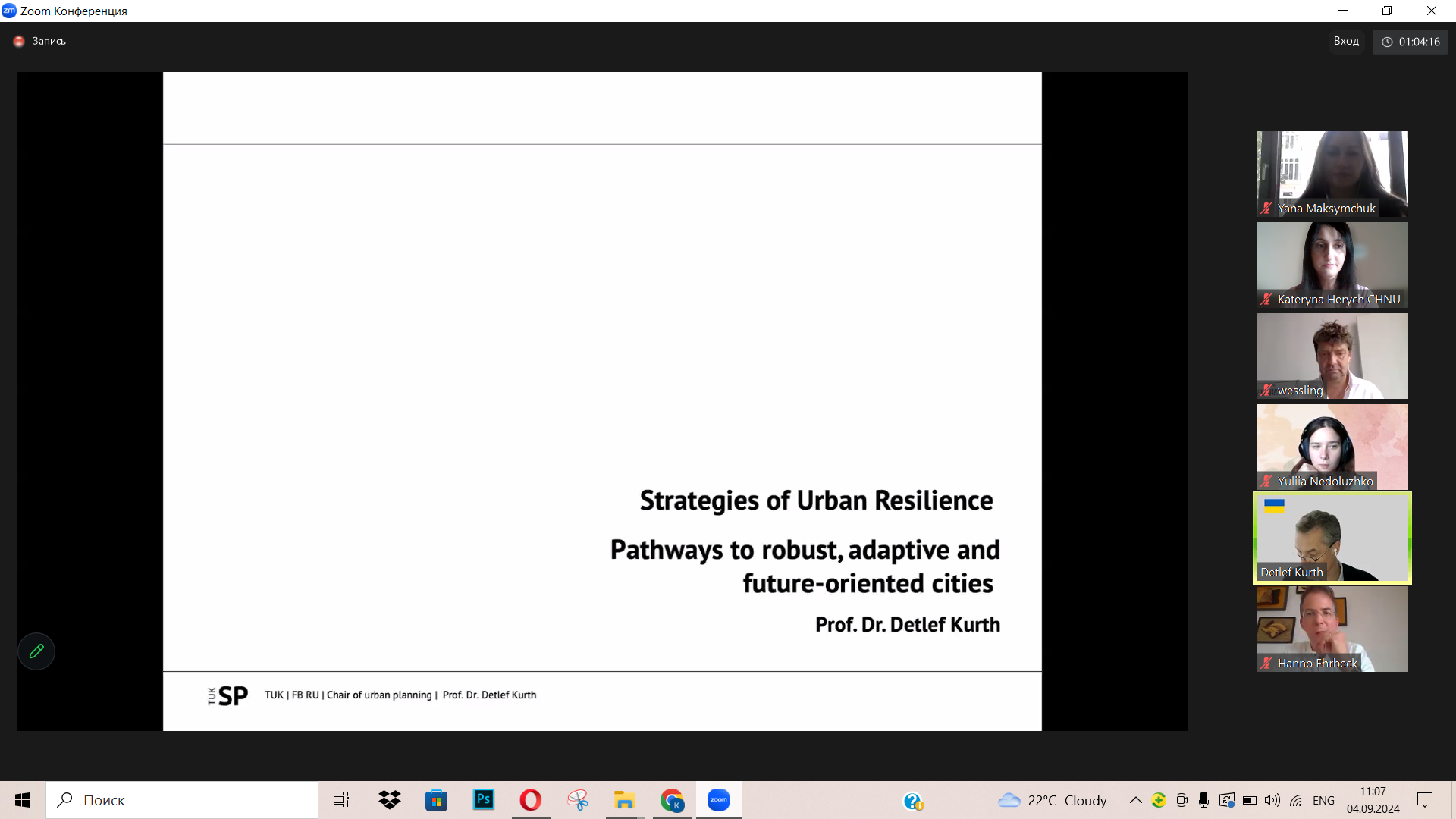This screenshot has height=819, width=1456.
Task: Click the Вход button
Action: (1346, 41)
